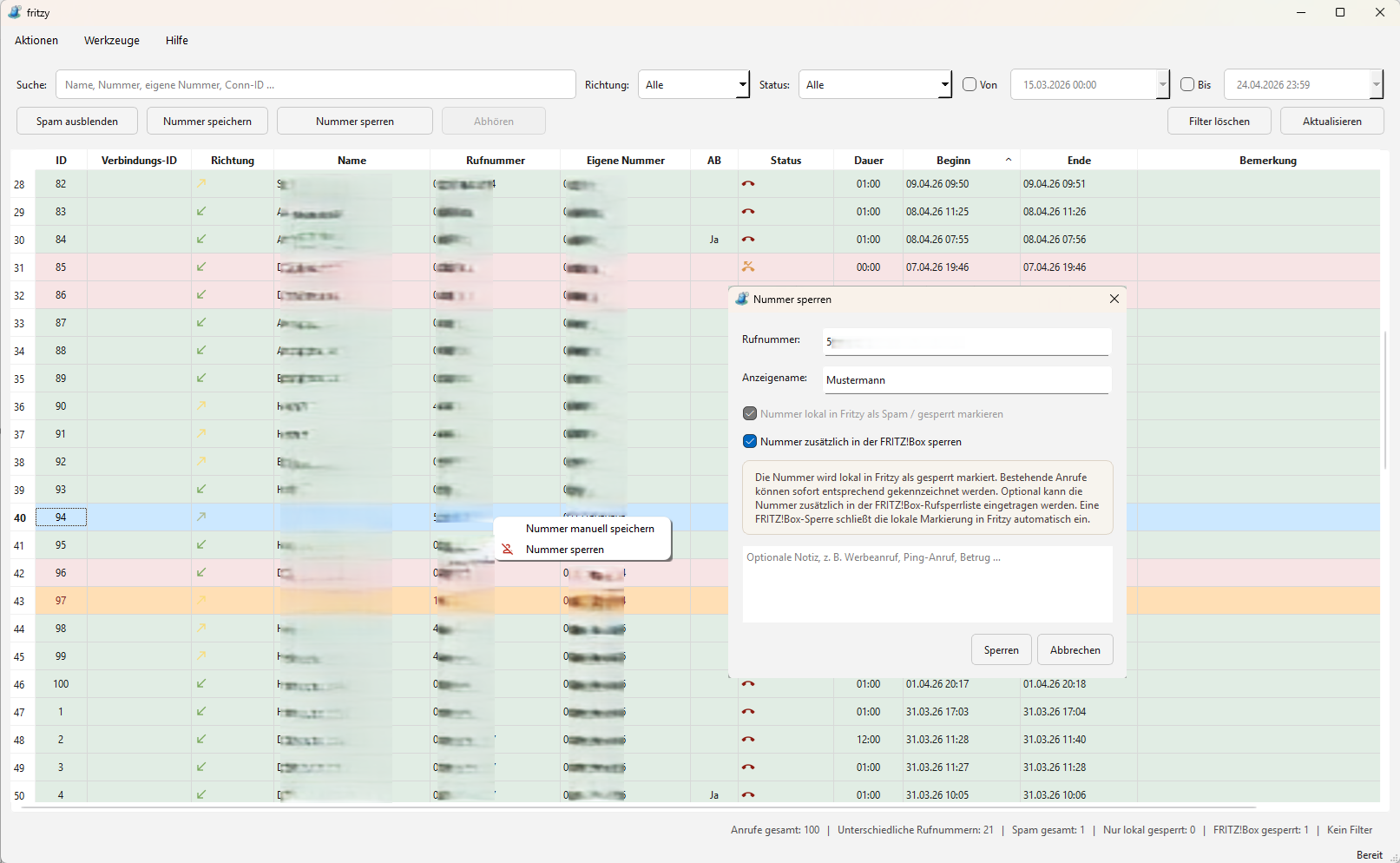Enable the Von date filter checkbox
The image size is (1400, 863).
pos(969,84)
